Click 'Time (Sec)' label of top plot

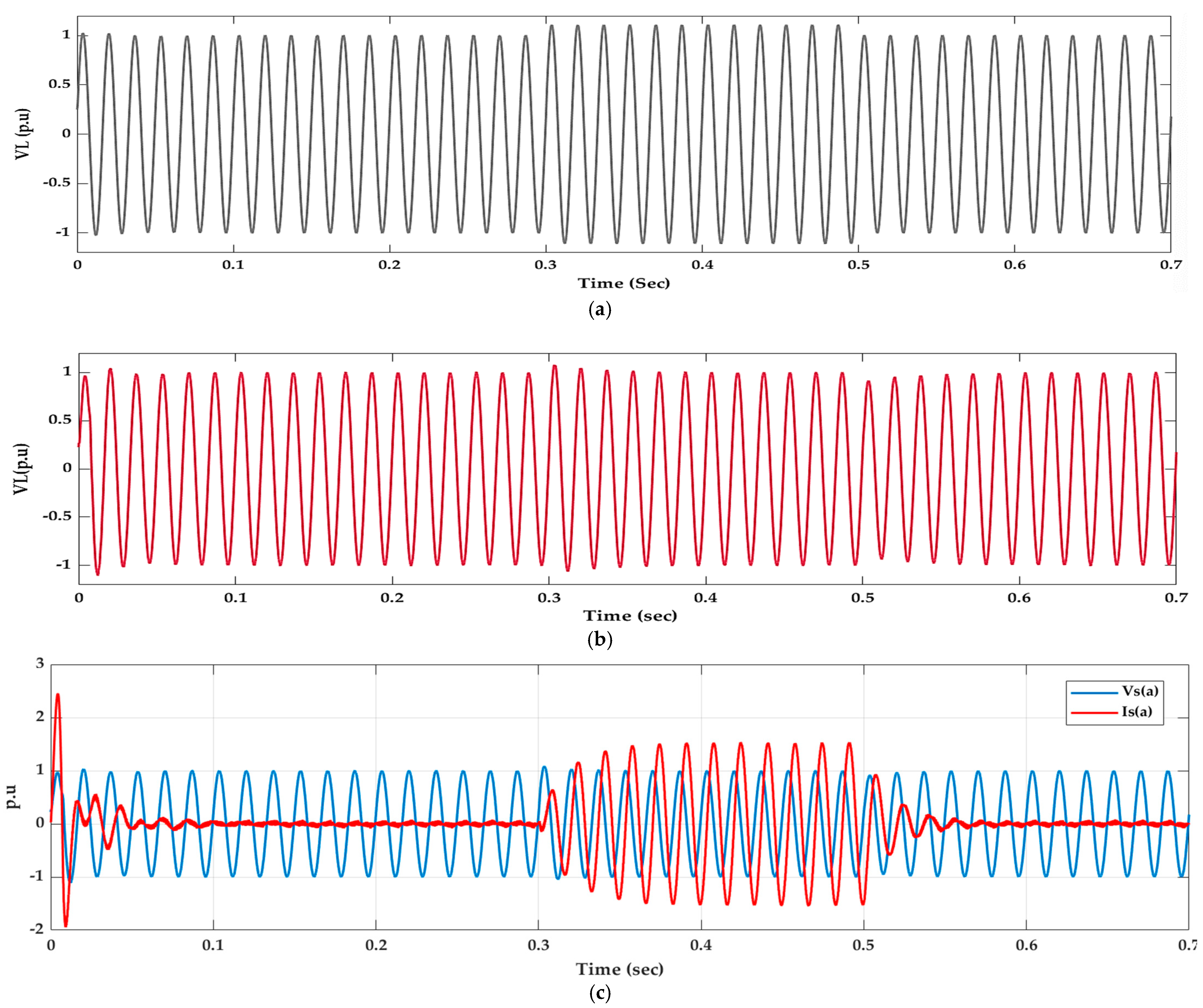623,284
